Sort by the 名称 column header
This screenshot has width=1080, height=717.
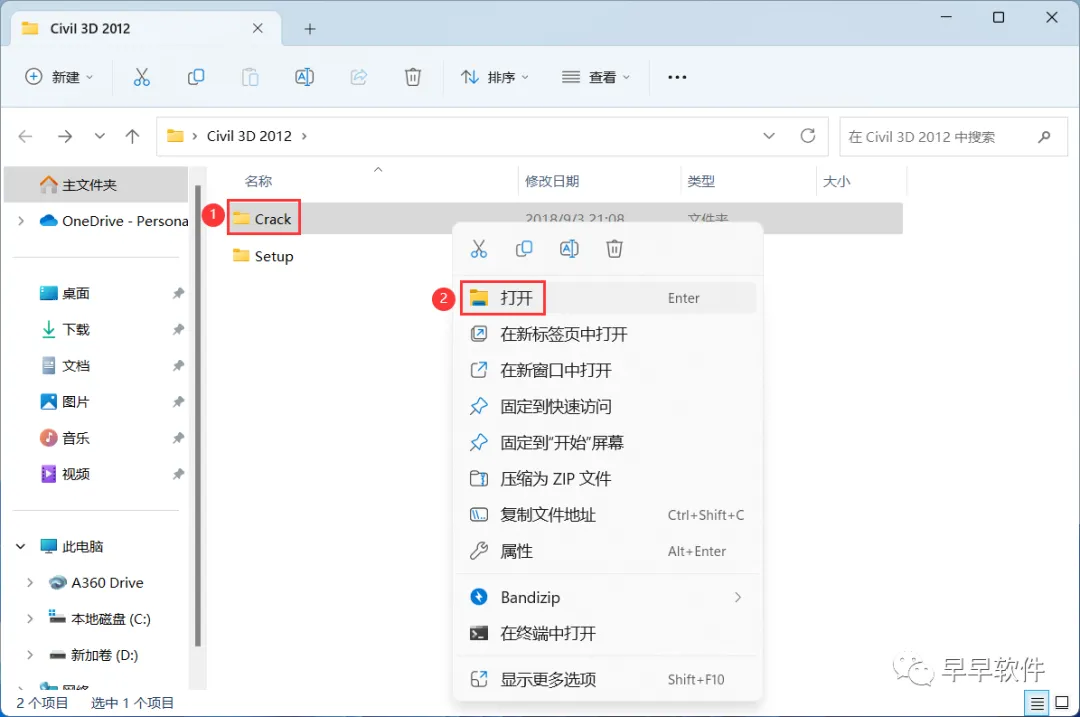click(259, 181)
